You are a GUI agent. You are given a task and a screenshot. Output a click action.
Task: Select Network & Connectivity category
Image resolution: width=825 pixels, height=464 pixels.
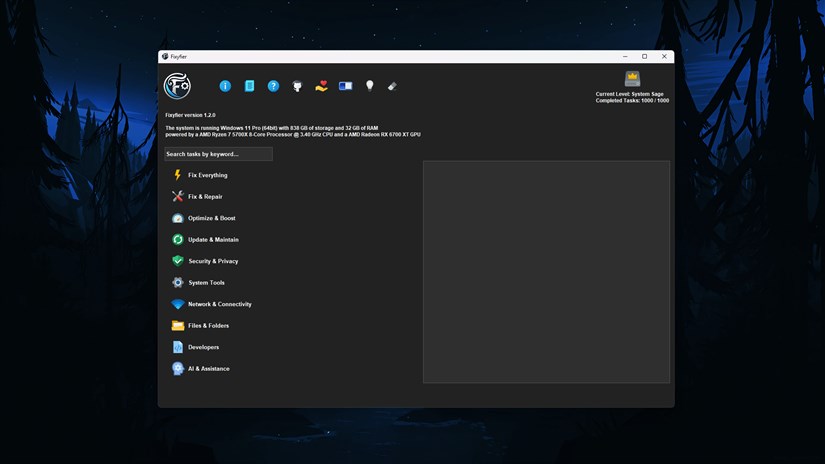pyautogui.click(x=219, y=304)
